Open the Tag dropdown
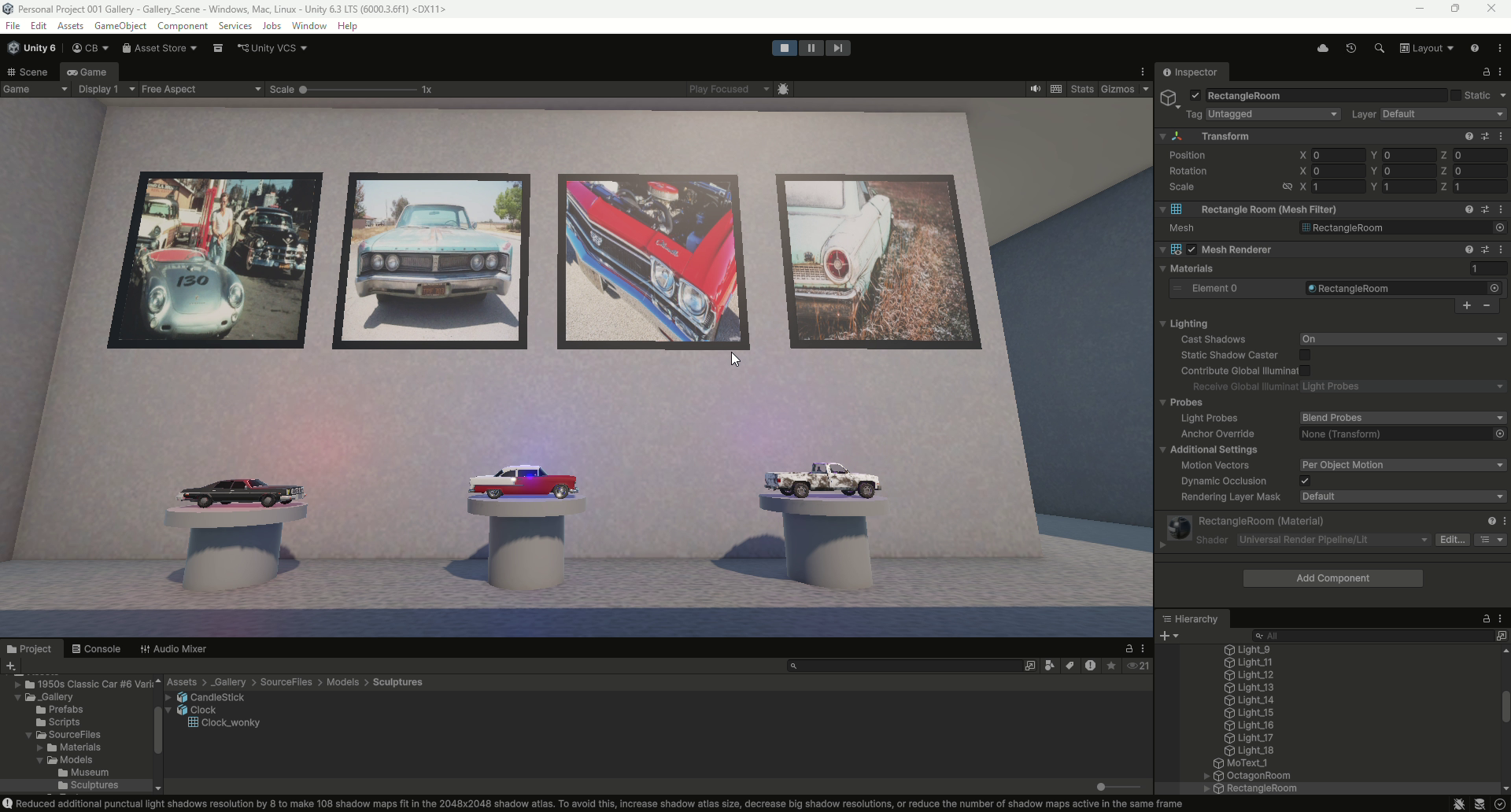The height and width of the screenshot is (812, 1511). [x=1273, y=114]
